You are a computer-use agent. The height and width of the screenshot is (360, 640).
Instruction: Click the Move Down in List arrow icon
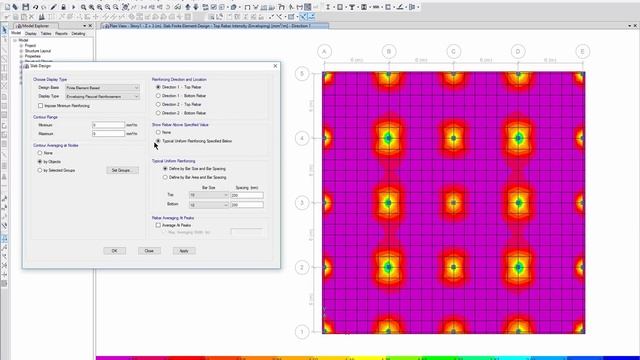point(196,7)
